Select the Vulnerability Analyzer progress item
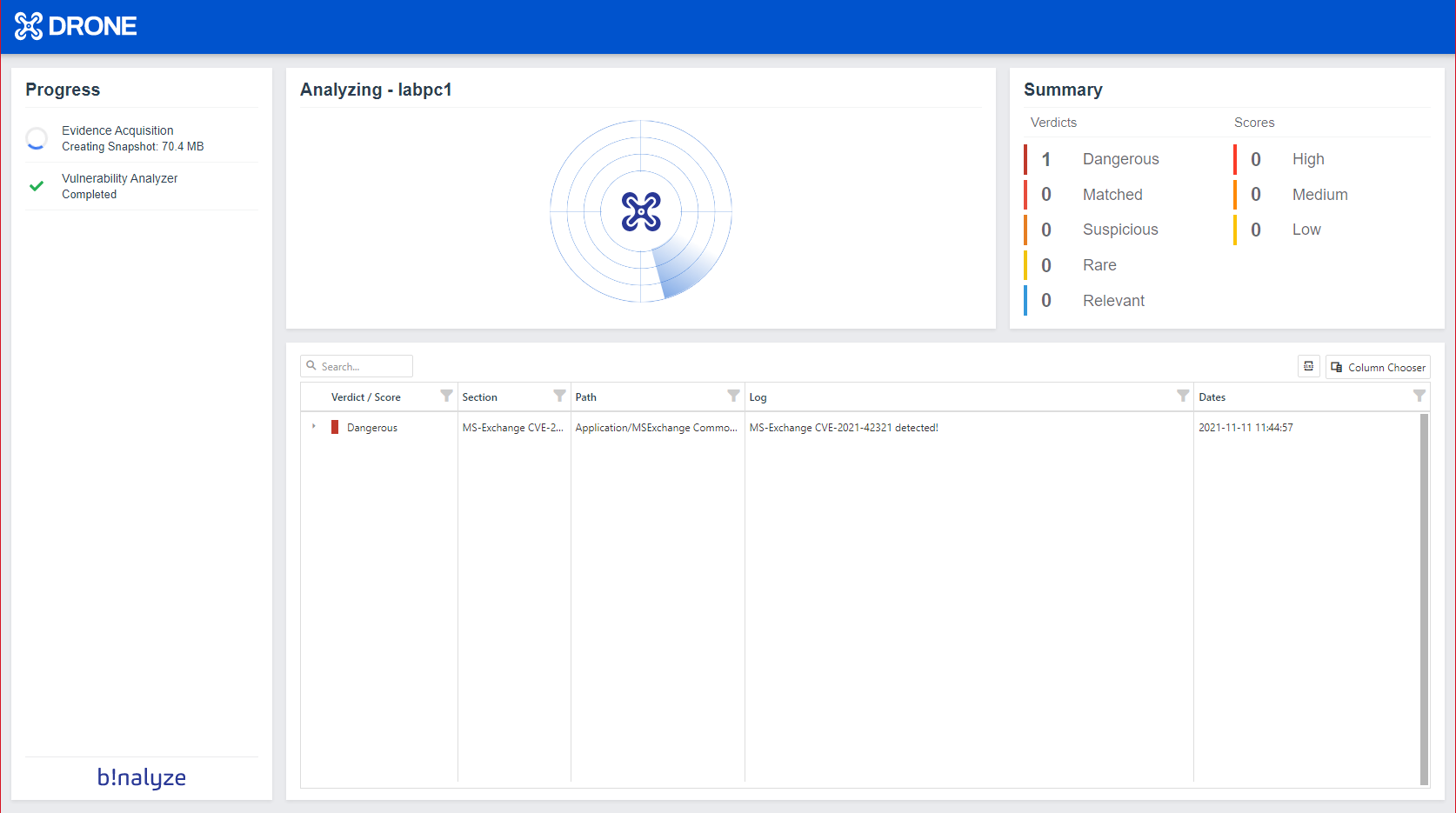1456x813 pixels. coord(119,186)
